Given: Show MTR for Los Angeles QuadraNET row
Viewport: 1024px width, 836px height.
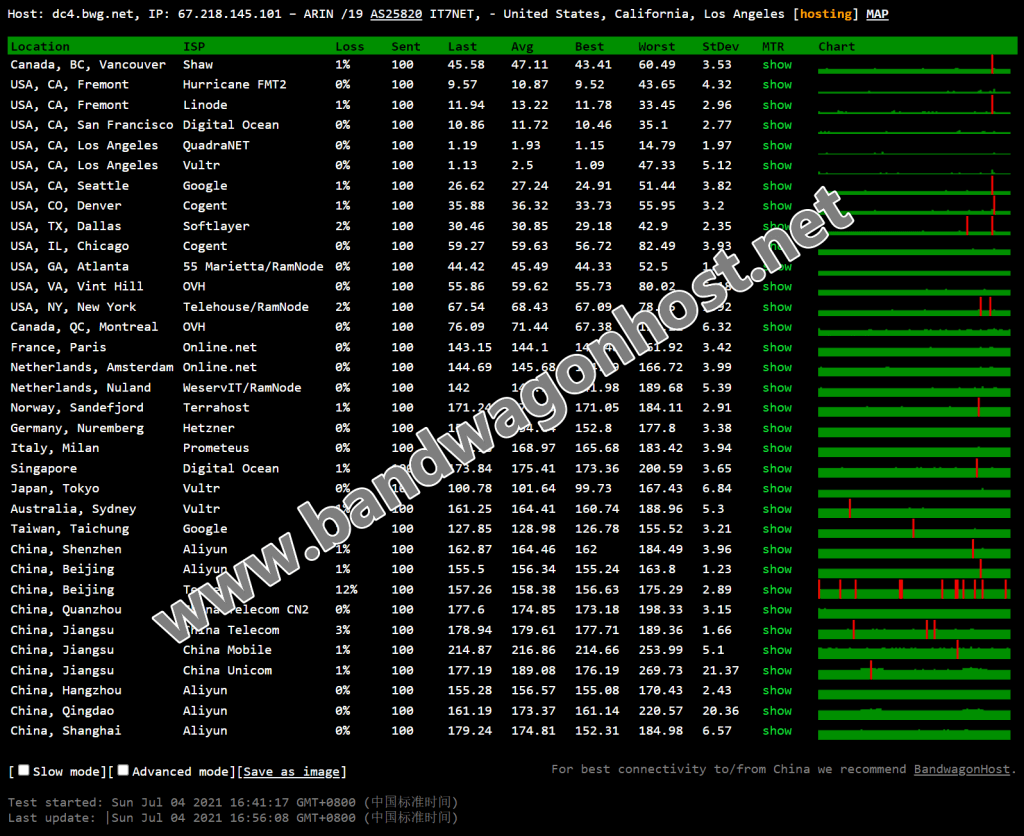Looking at the screenshot, I should 777,145.
